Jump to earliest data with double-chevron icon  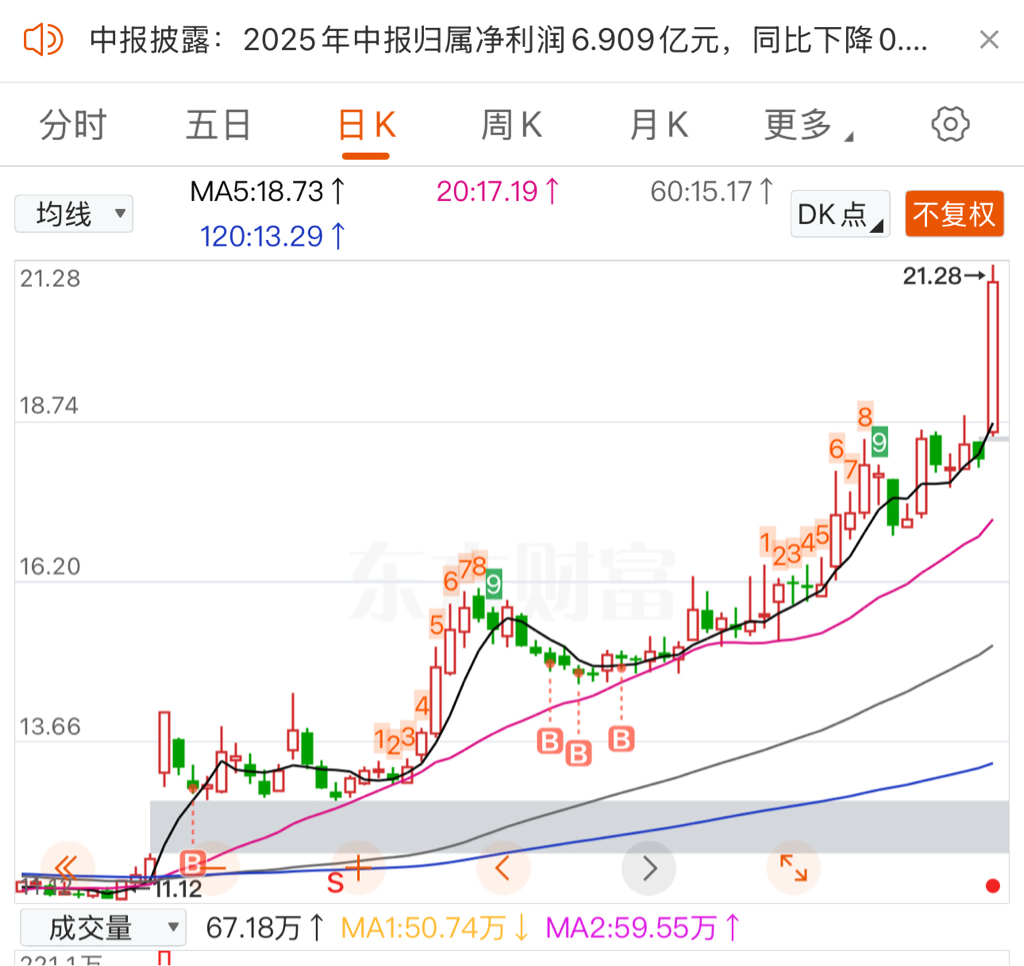click(x=67, y=868)
